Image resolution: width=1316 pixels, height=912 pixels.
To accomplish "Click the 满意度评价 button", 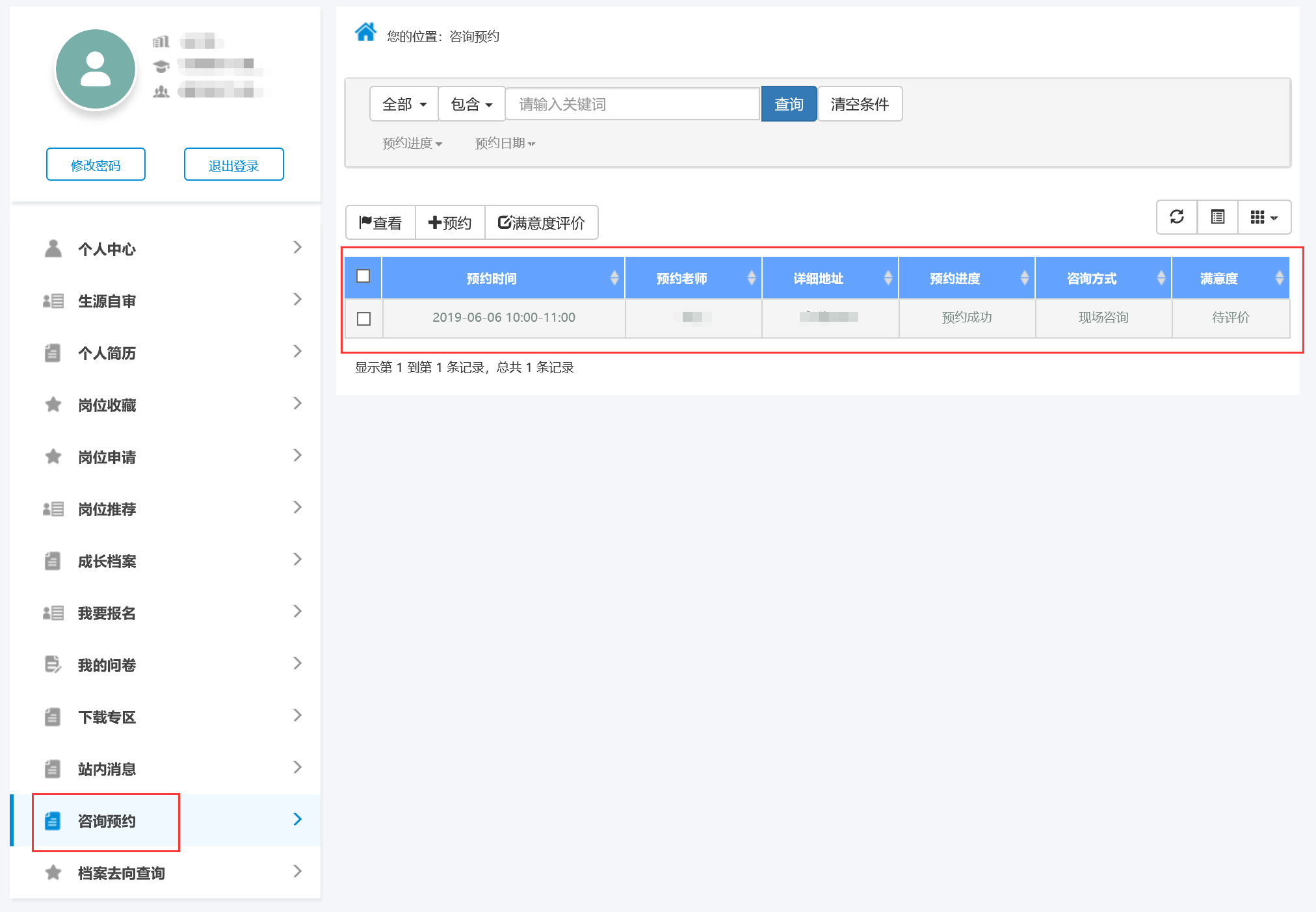I will tap(542, 223).
